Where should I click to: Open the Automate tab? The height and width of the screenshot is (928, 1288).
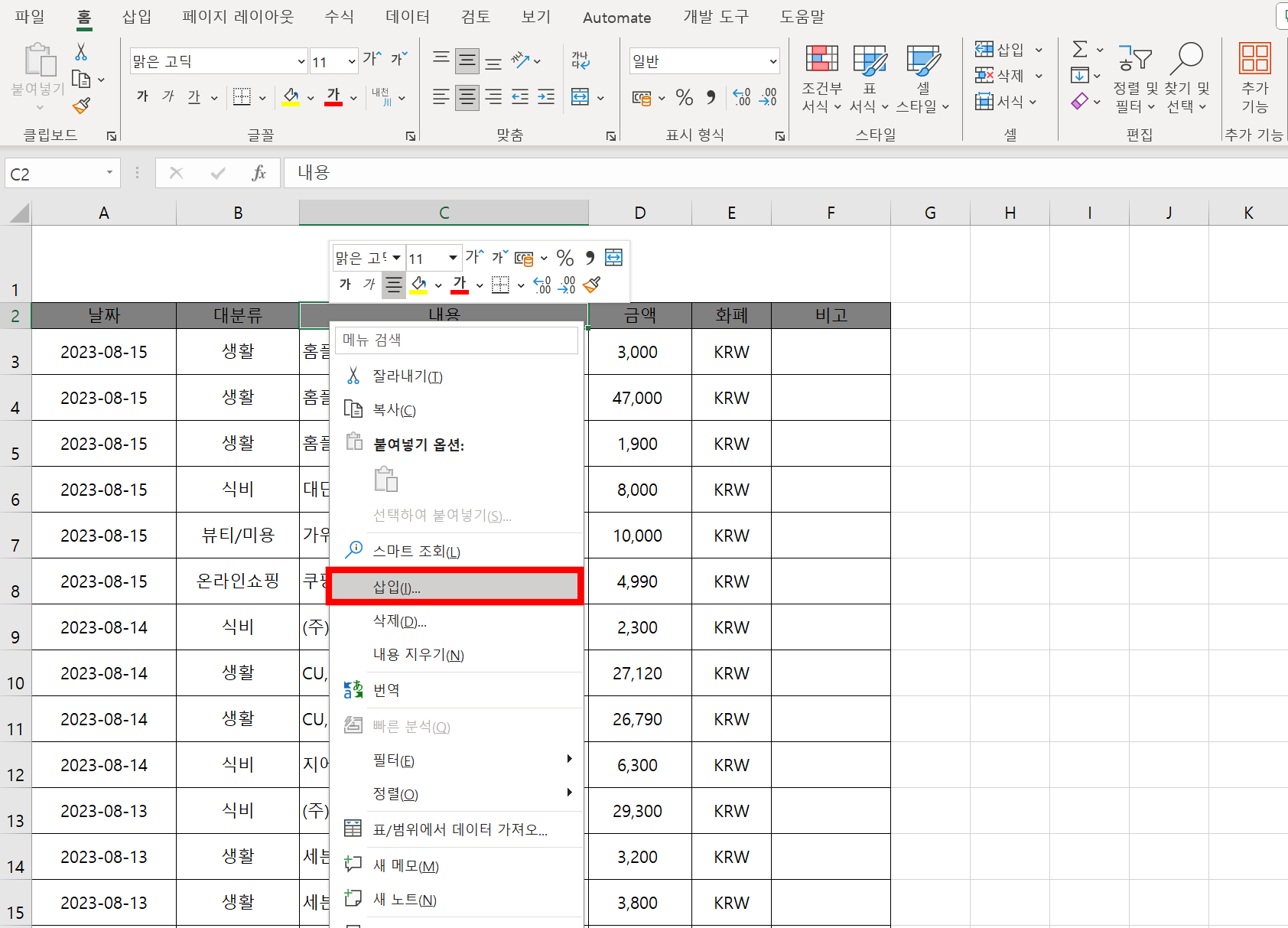click(x=617, y=17)
